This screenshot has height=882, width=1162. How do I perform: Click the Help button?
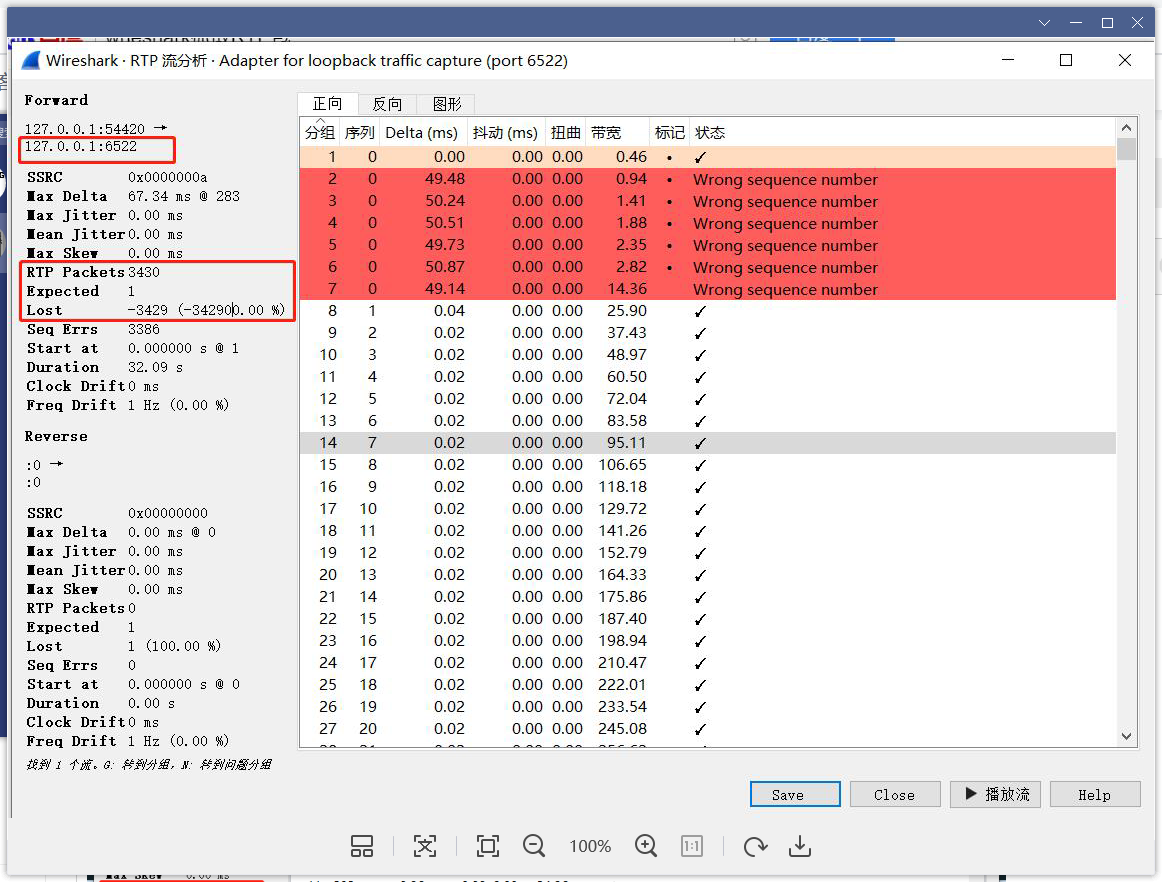(x=1094, y=794)
